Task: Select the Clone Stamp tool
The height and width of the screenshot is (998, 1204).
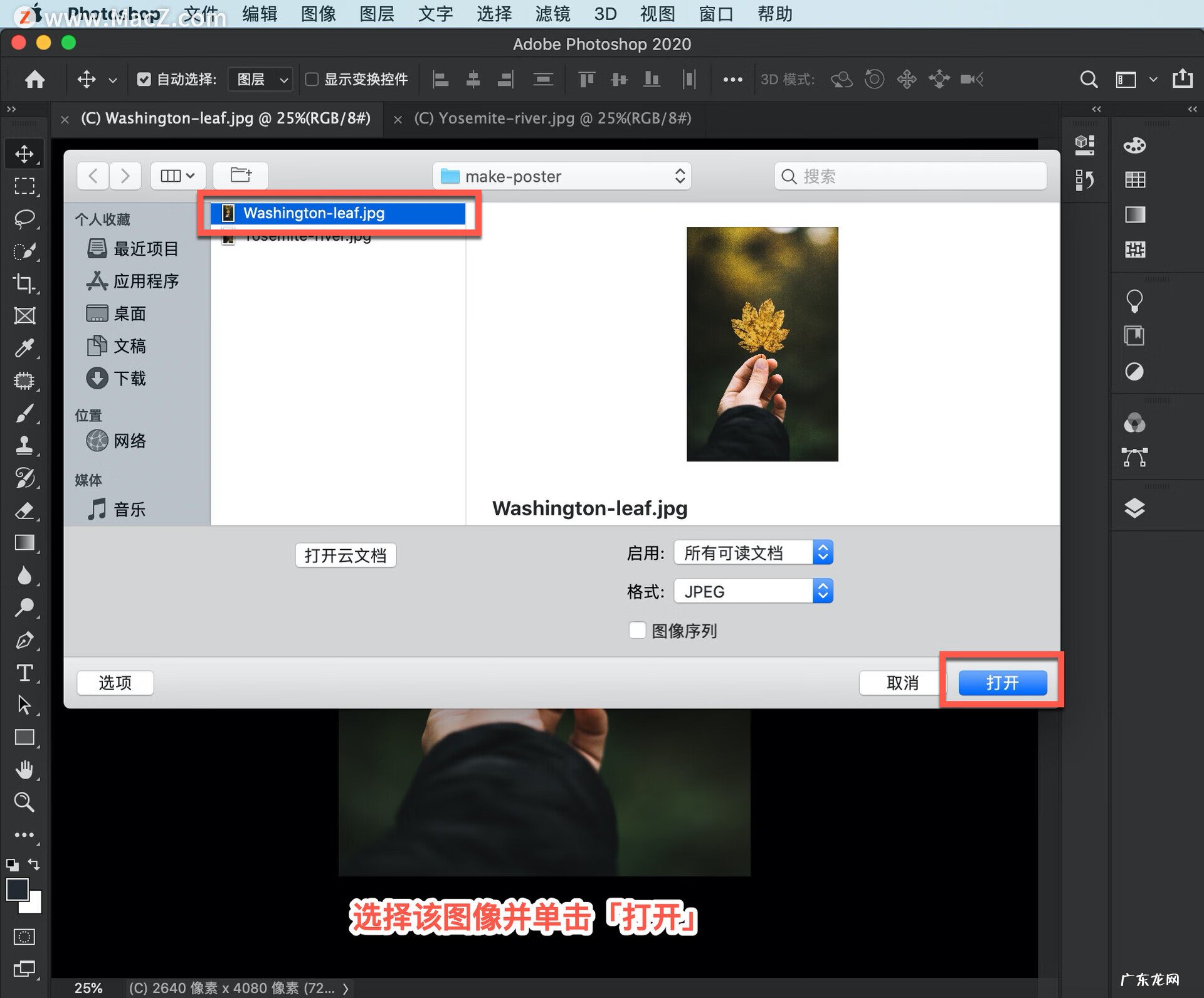Action: pyautogui.click(x=25, y=446)
